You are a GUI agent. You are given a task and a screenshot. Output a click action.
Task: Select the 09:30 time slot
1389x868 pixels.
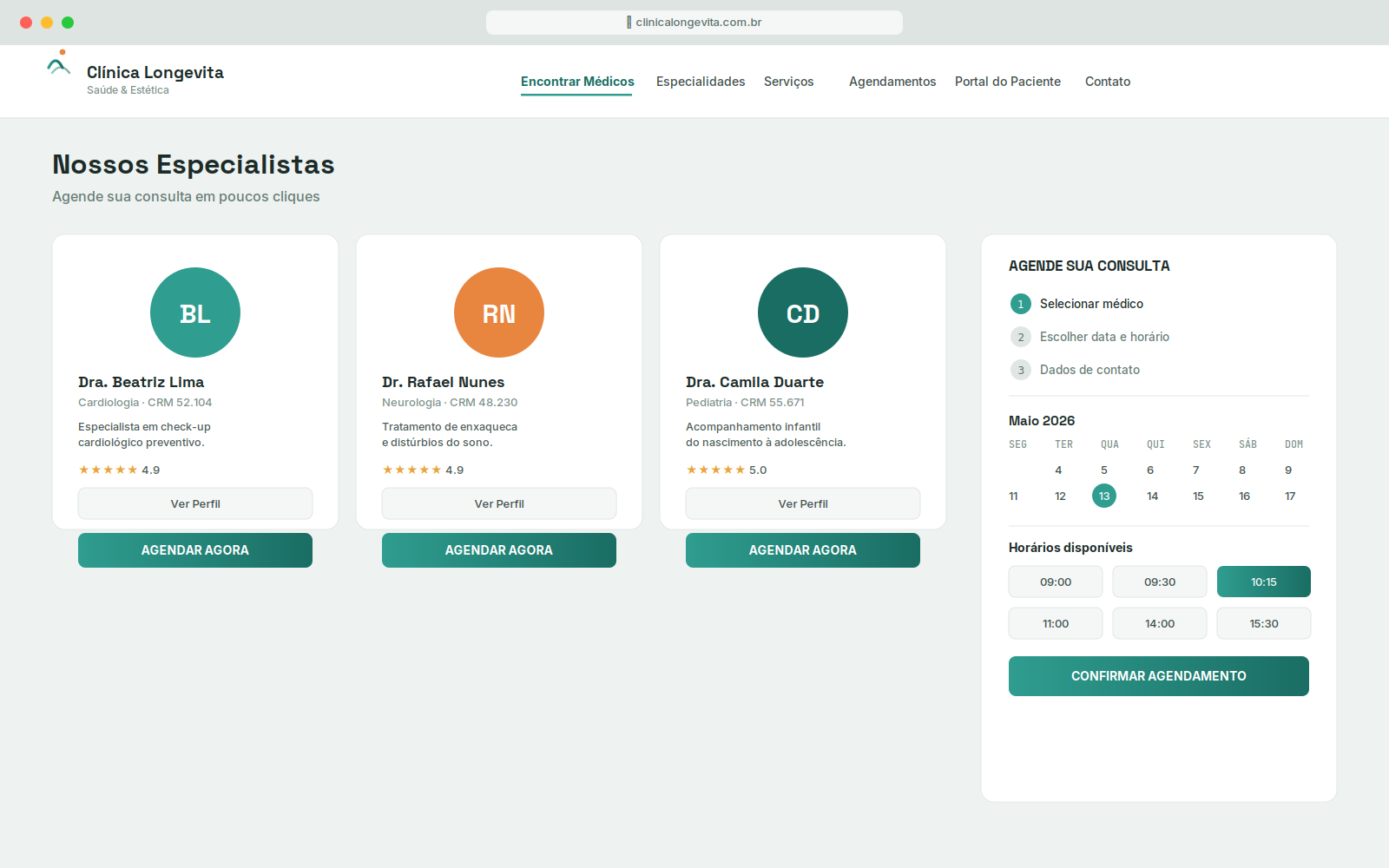[1160, 582]
